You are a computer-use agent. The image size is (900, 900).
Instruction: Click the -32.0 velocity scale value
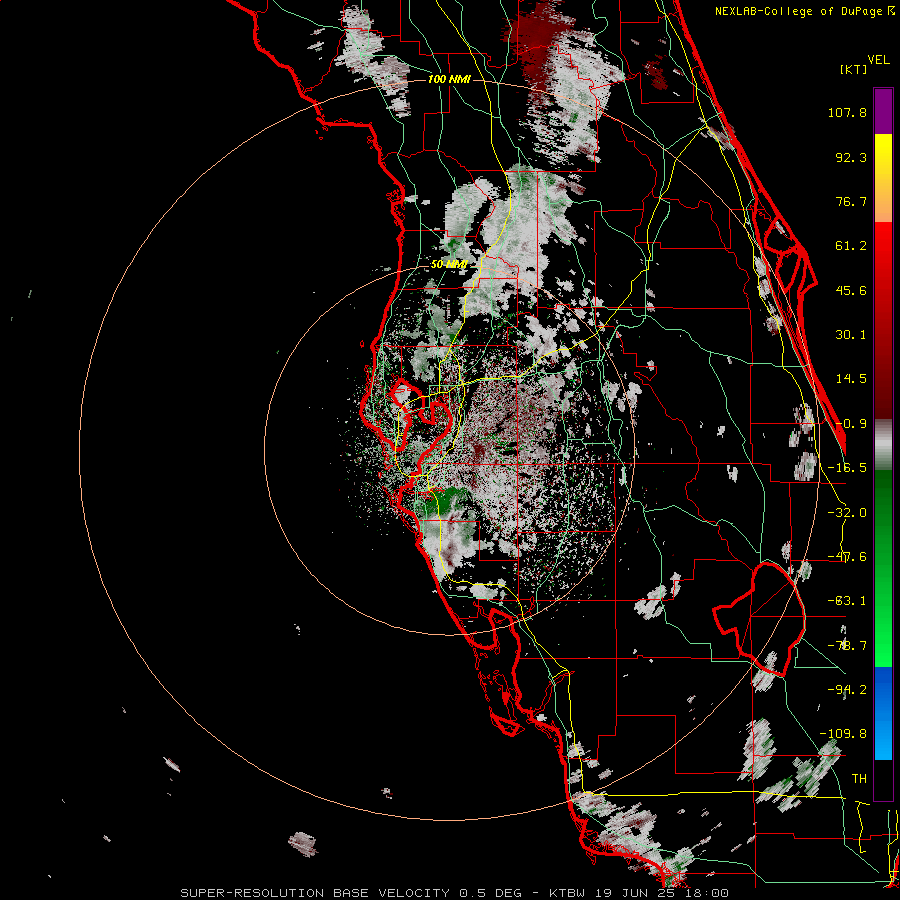(847, 513)
